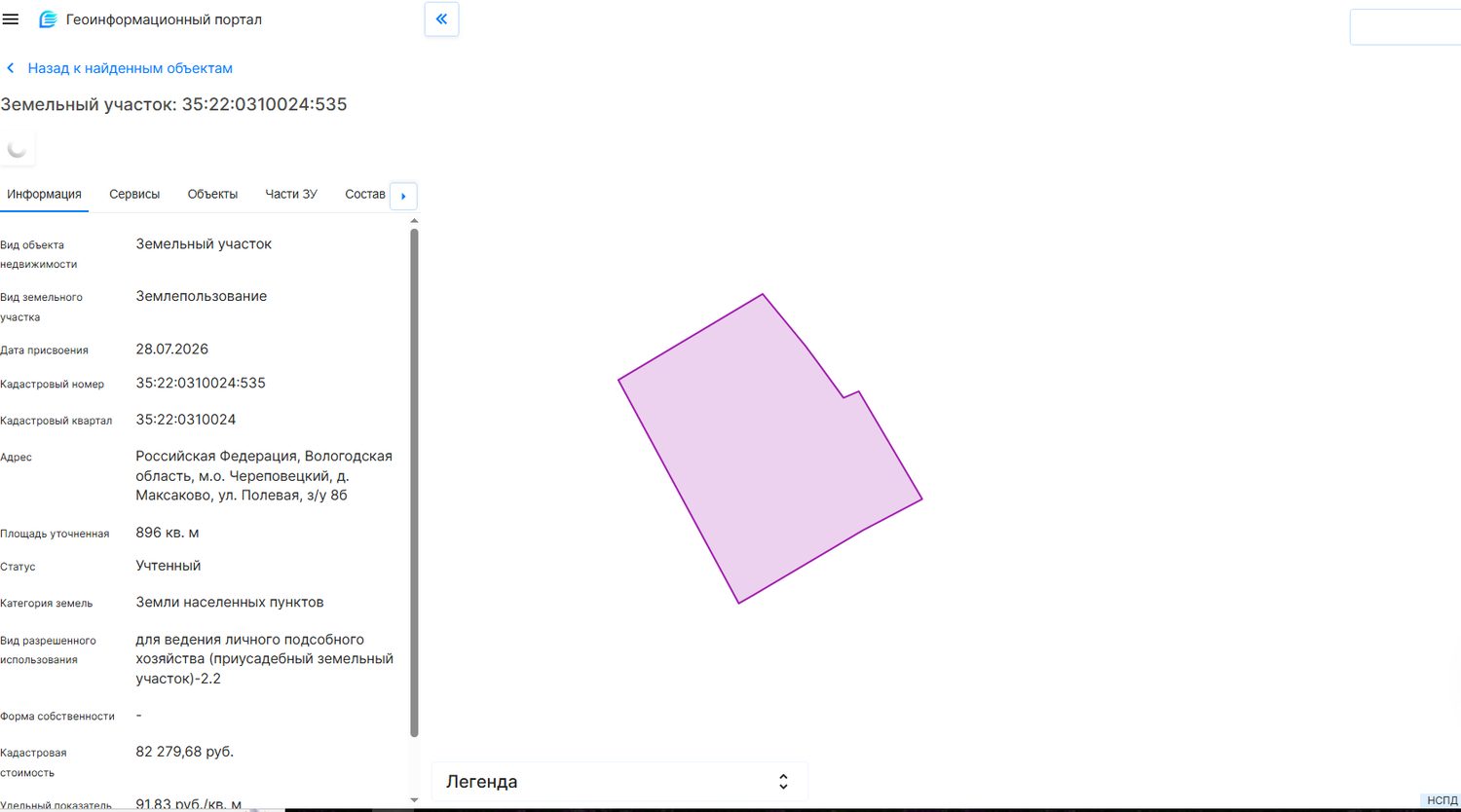The image size is (1461, 812).
Task: Click the Геоинформационный портал logo icon
Action: click(x=48, y=19)
